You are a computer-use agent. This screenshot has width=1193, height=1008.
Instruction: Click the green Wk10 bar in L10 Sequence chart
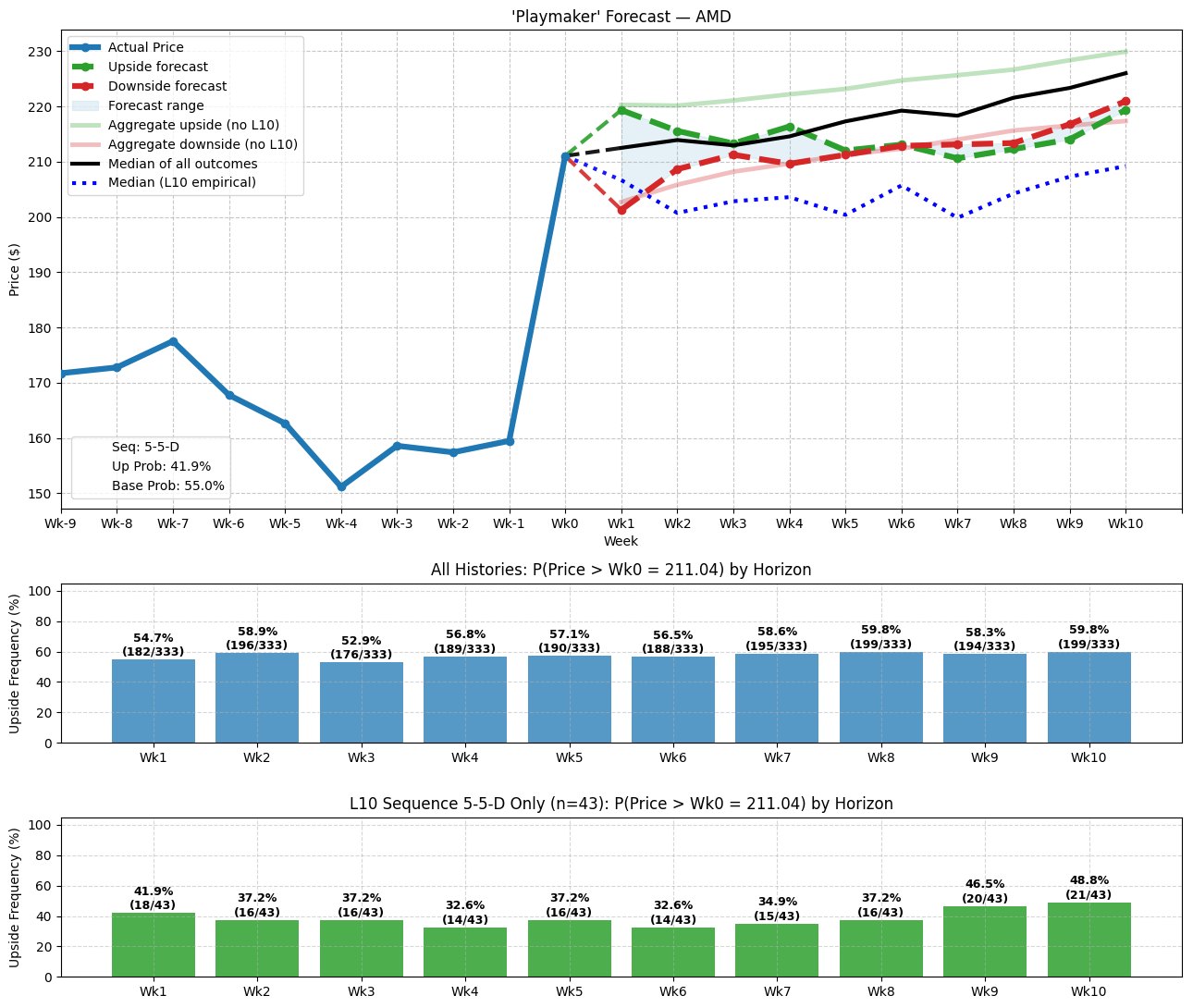coord(1088,940)
